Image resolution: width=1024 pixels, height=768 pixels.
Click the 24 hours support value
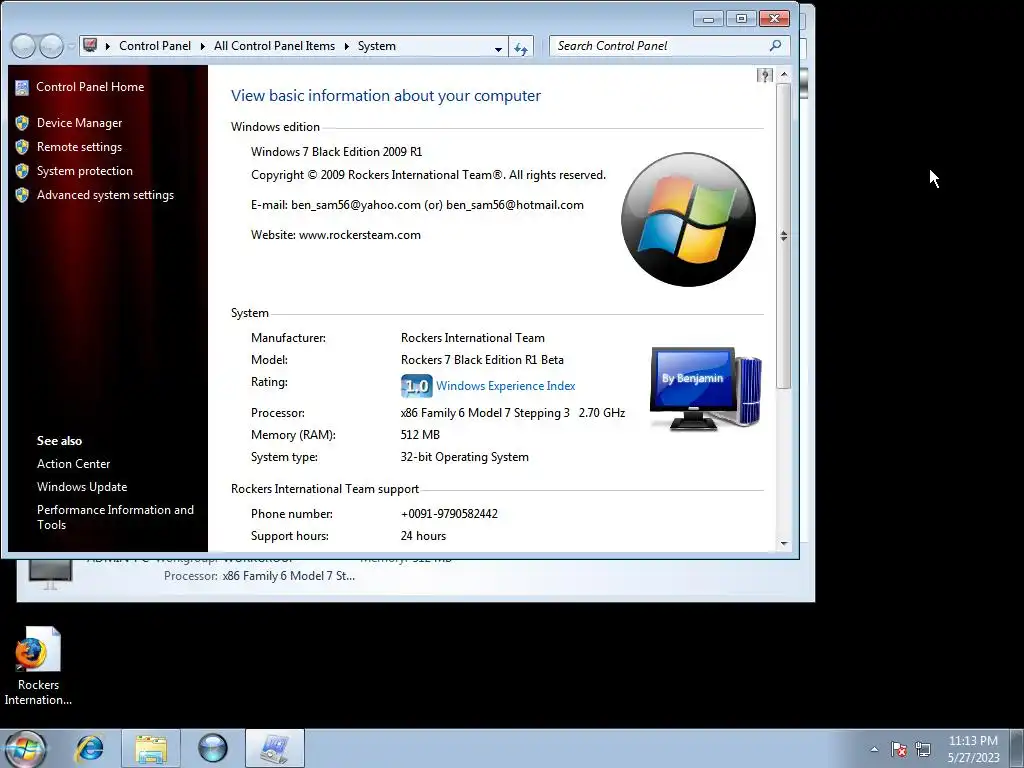click(x=423, y=536)
